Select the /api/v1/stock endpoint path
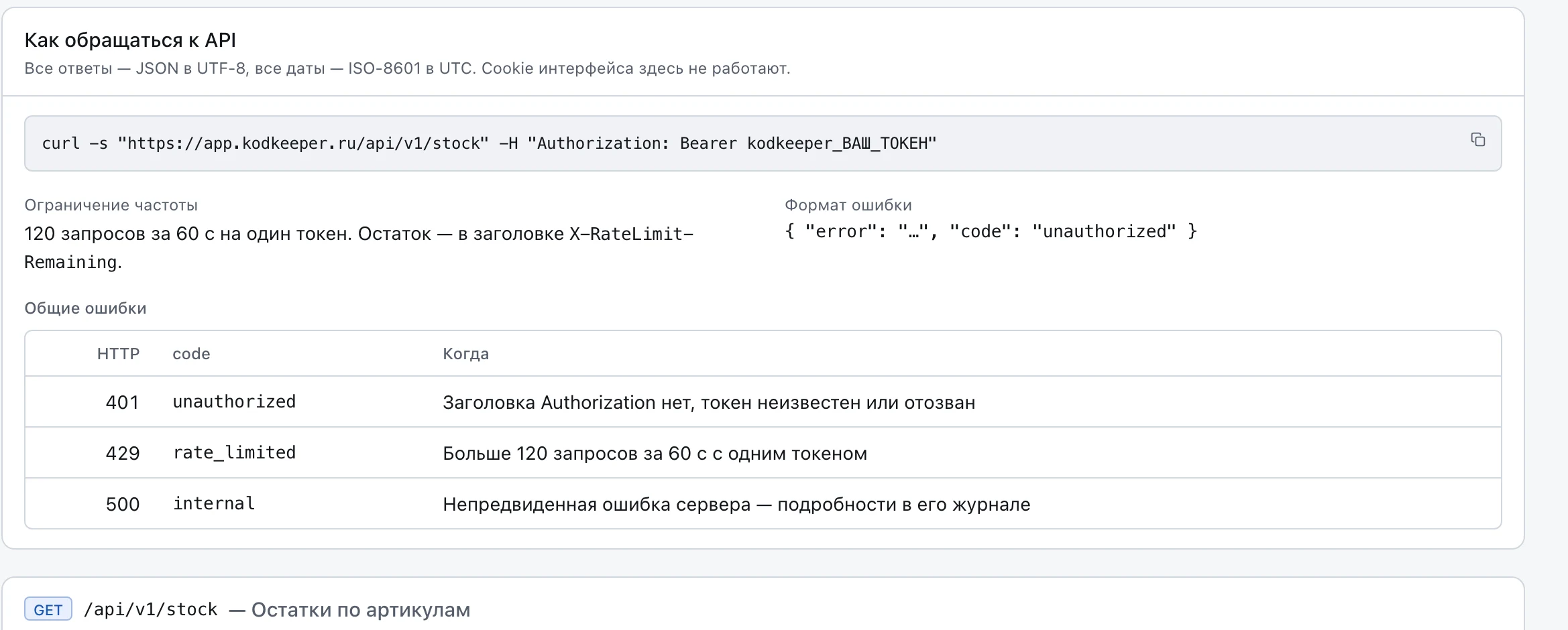This screenshot has height=630, width=1568. 151,609
